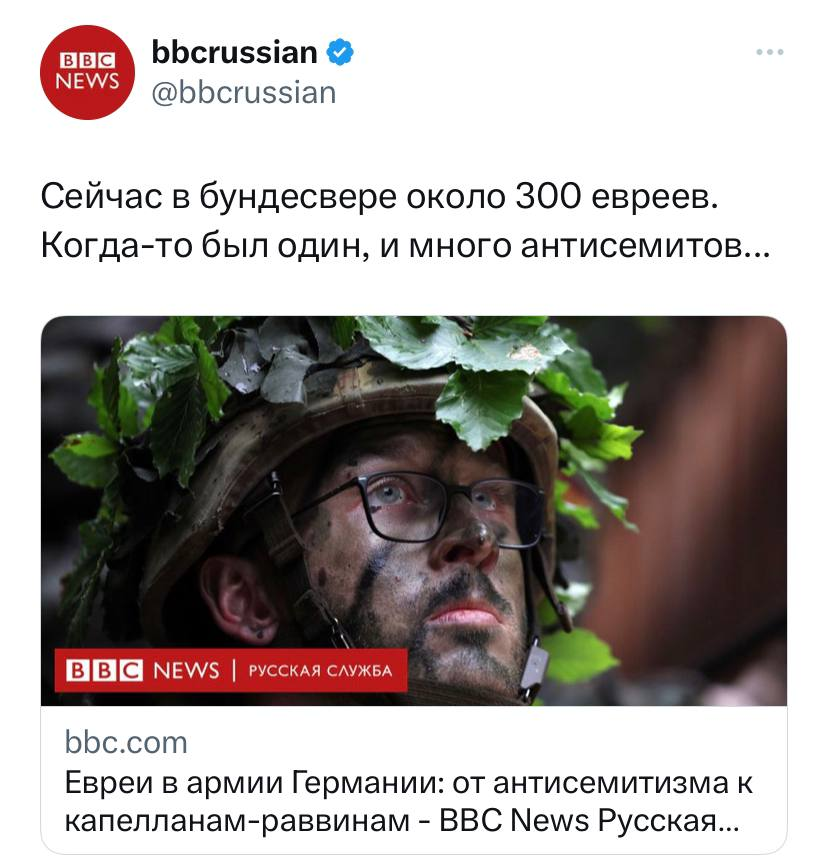Click the NEWS word on the image banner

coord(186,671)
